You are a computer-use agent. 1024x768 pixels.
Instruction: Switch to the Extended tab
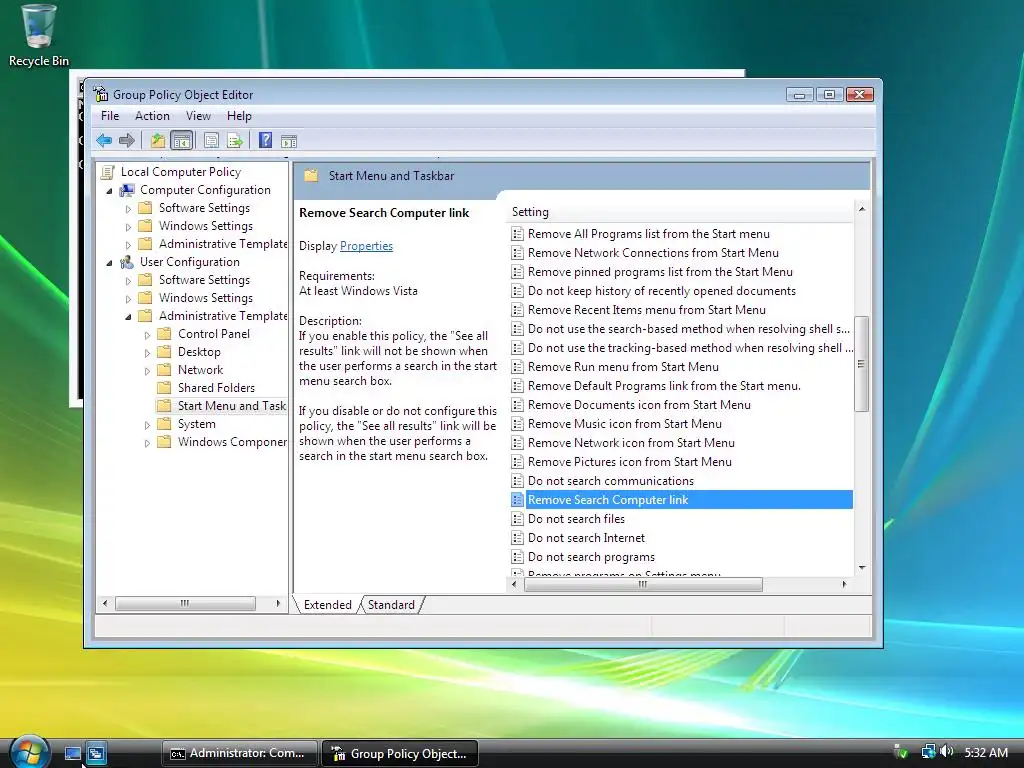pos(327,605)
